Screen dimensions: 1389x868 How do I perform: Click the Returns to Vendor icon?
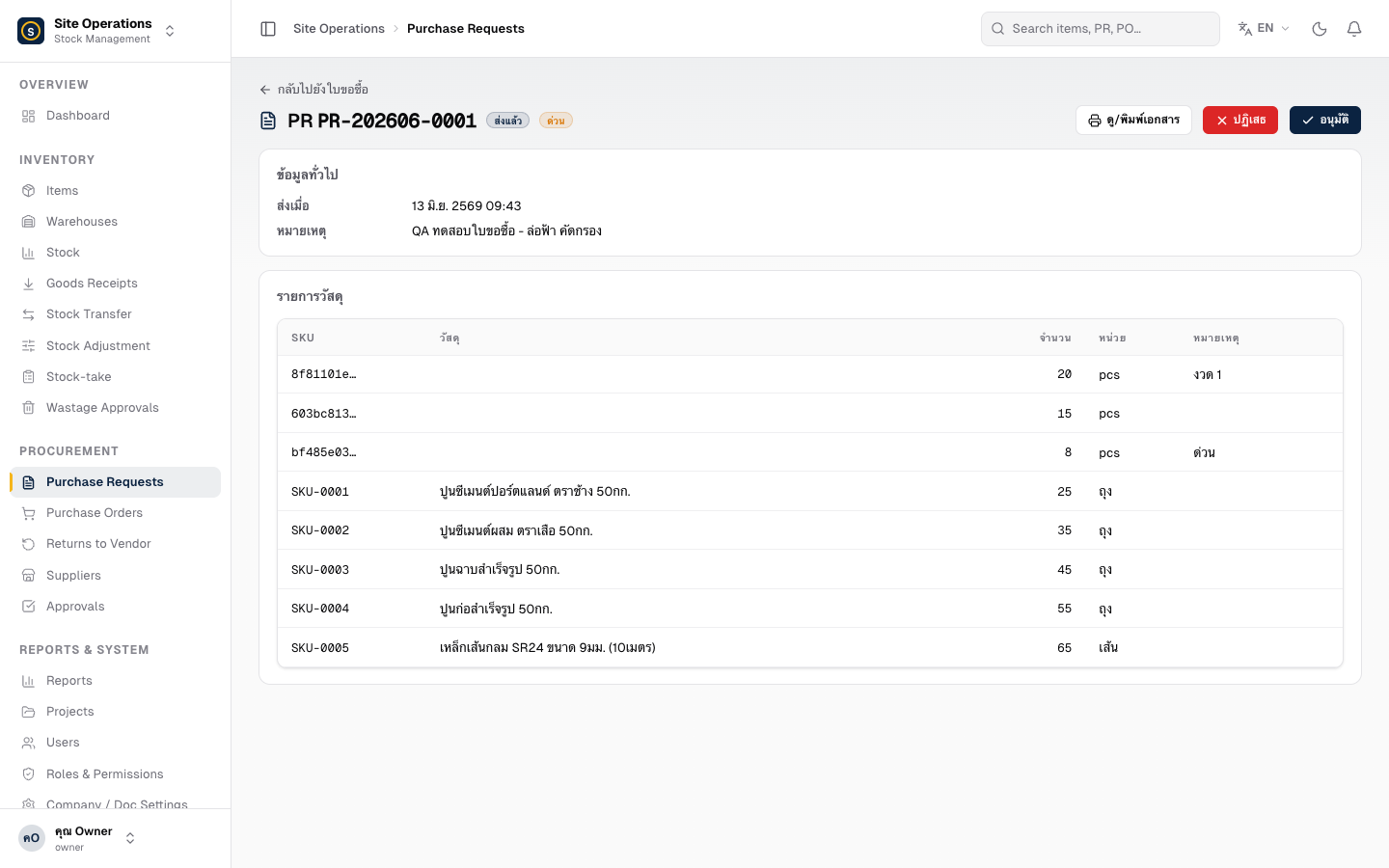tap(29, 544)
